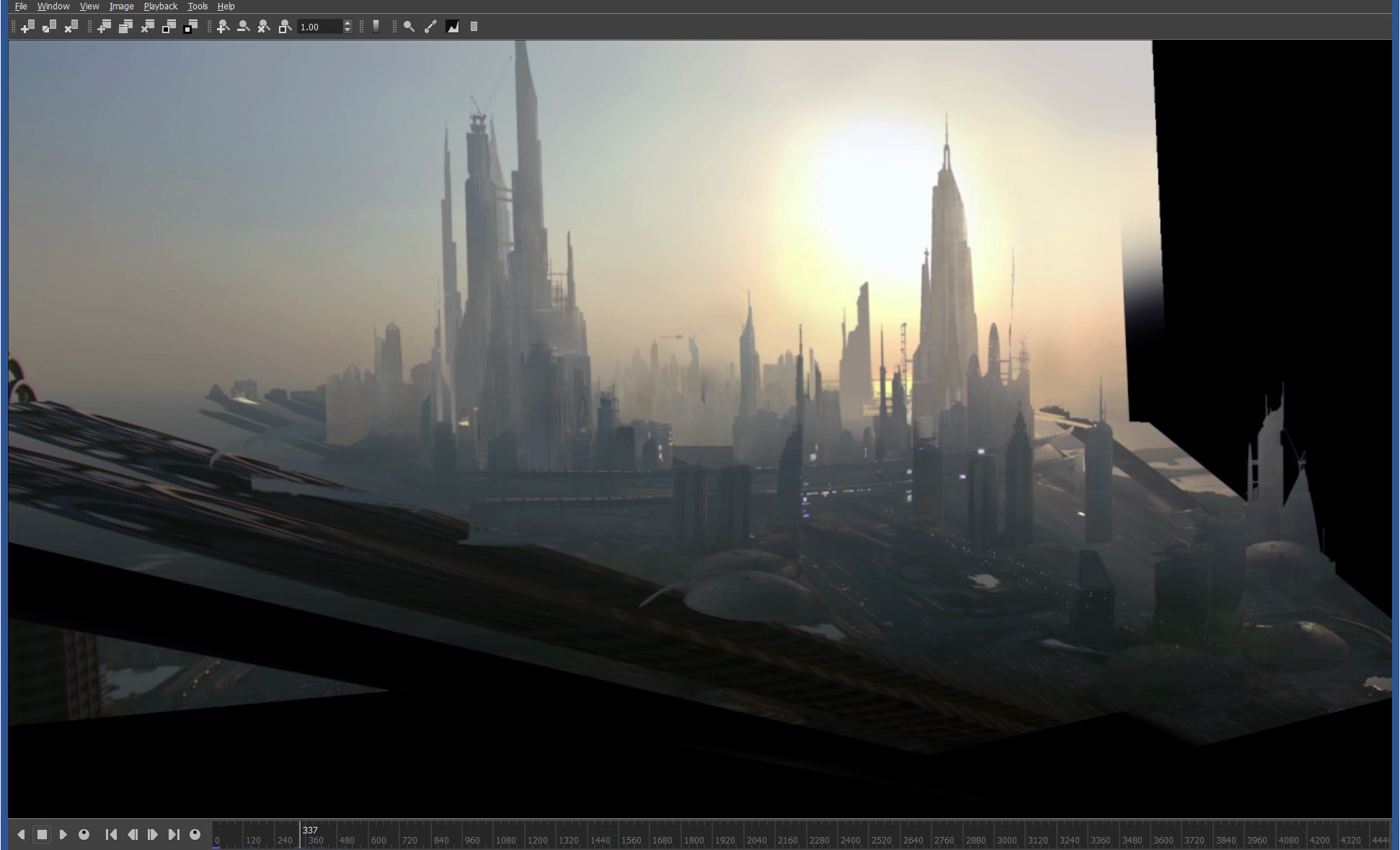Click frame 4080 on the timeline
The height and width of the screenshot is (850, 1400).
(1288, 840)
